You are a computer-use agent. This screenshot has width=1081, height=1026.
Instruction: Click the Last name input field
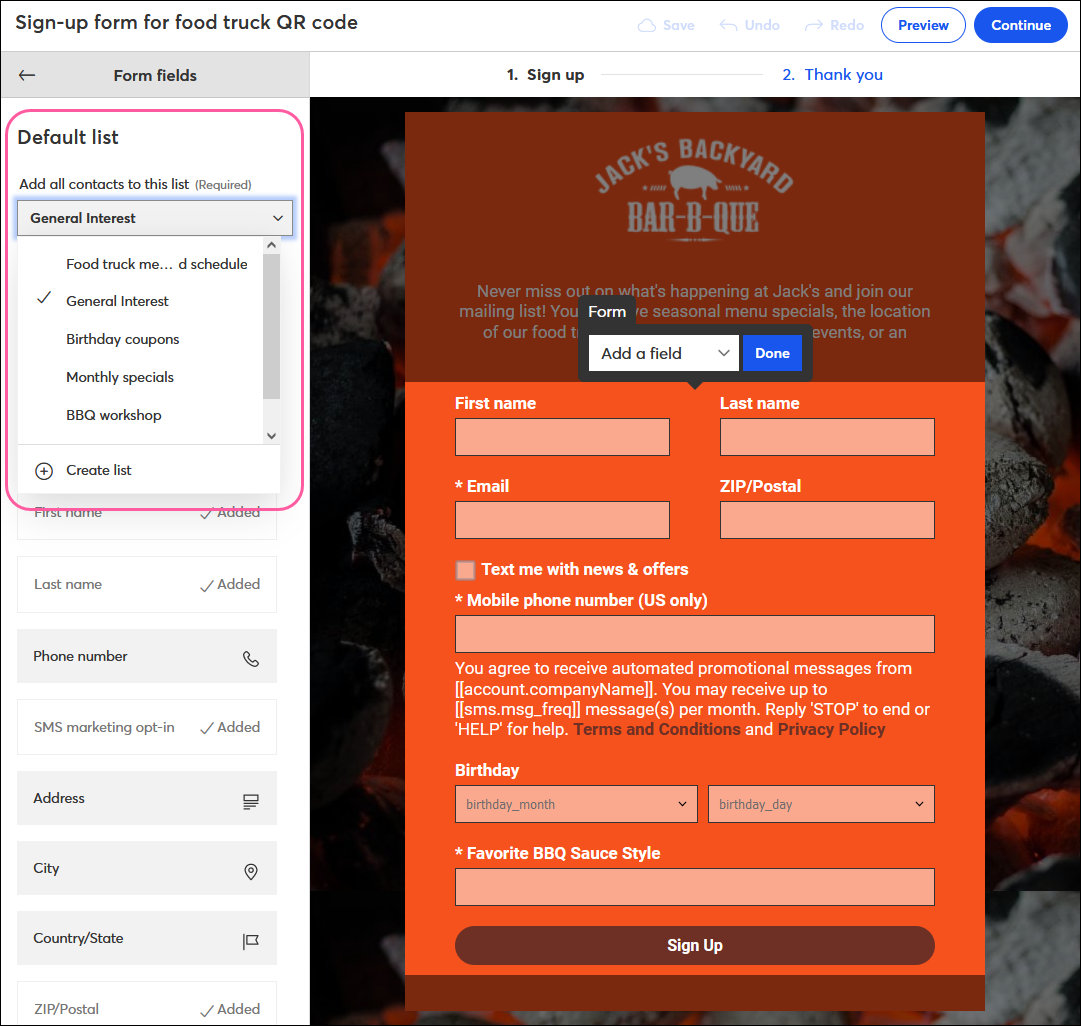(x=827, y=437)
